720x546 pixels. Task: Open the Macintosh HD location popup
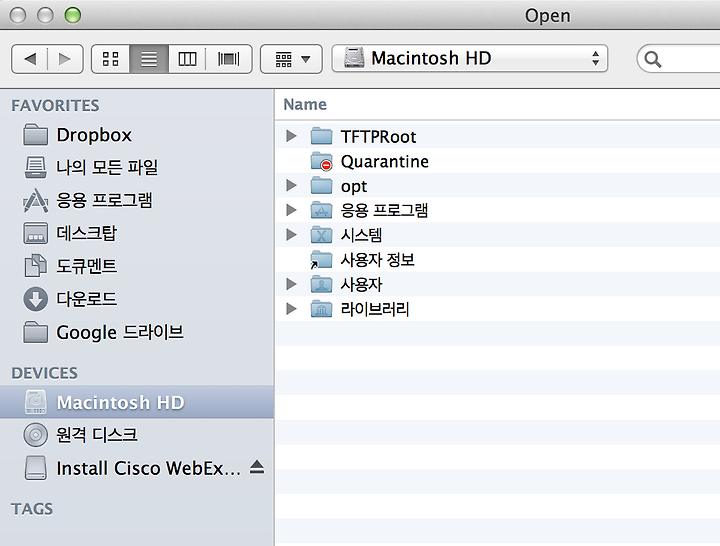click(470, 58)
